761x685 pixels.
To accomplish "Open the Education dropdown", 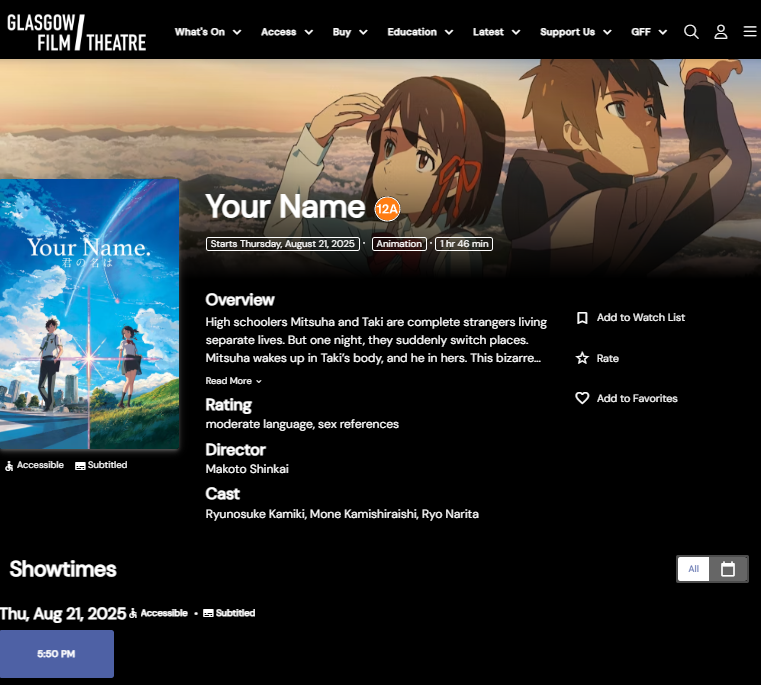I will [x=420, y=32].
